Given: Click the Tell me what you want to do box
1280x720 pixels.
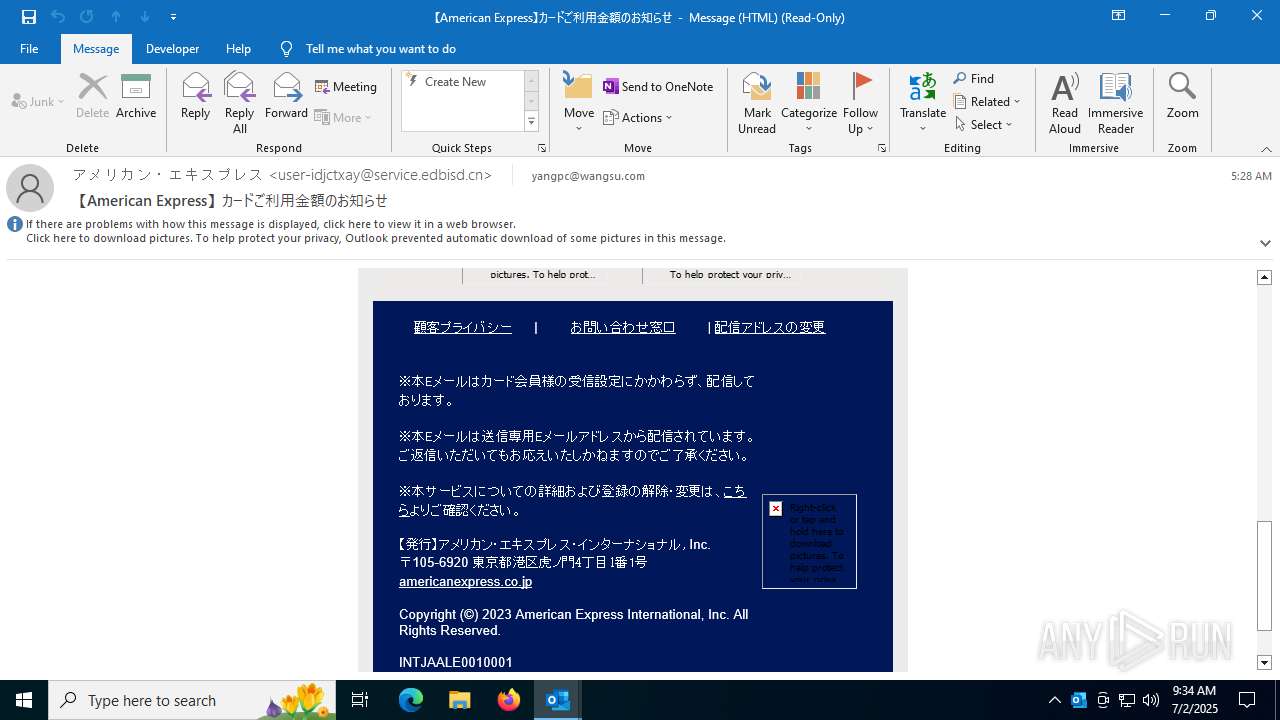Looking at the screenshot, I should 380,49.
